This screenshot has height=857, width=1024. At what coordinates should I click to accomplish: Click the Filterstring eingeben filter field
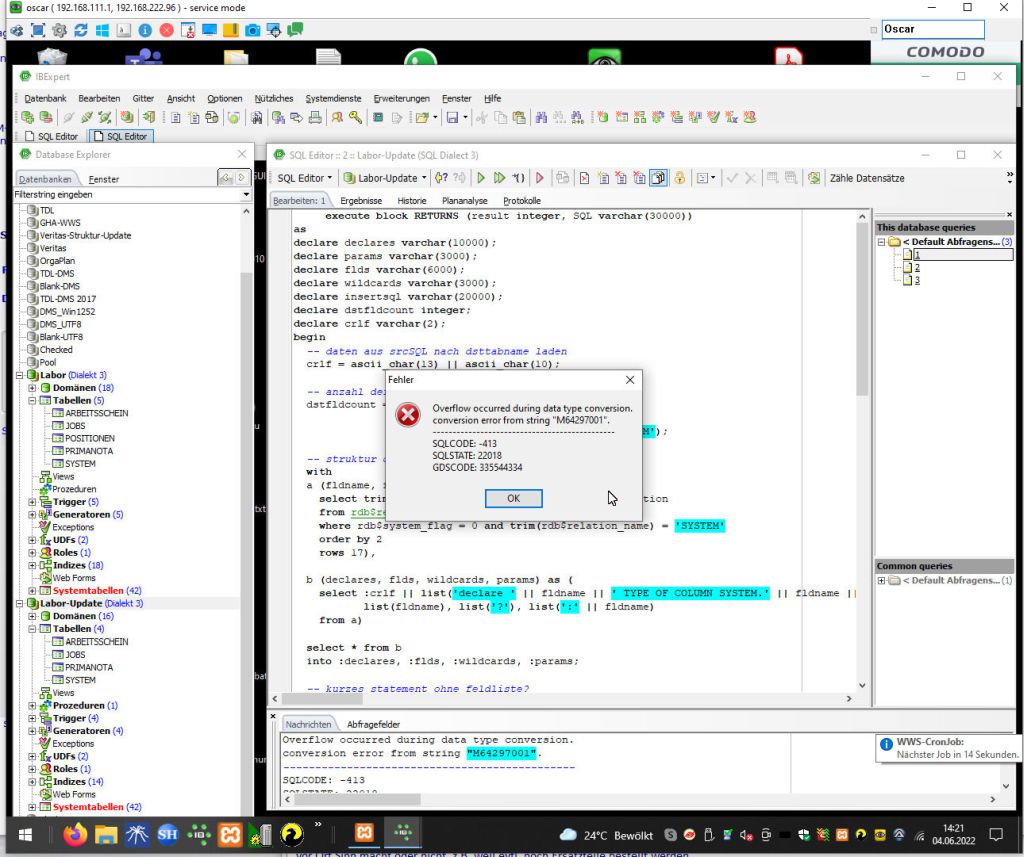click(x=127, y=195)
